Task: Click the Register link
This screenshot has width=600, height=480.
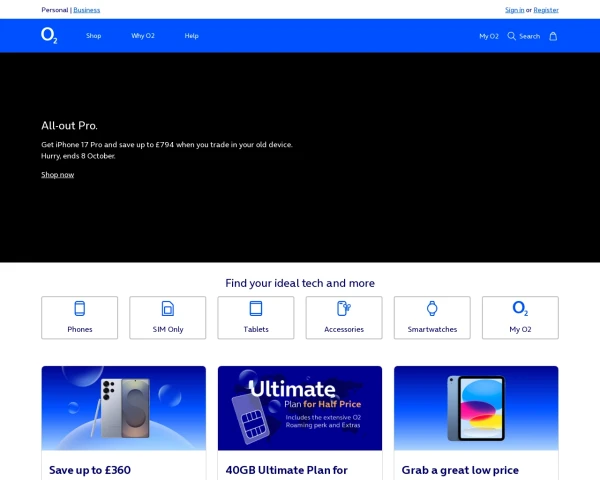Action: 546,10
